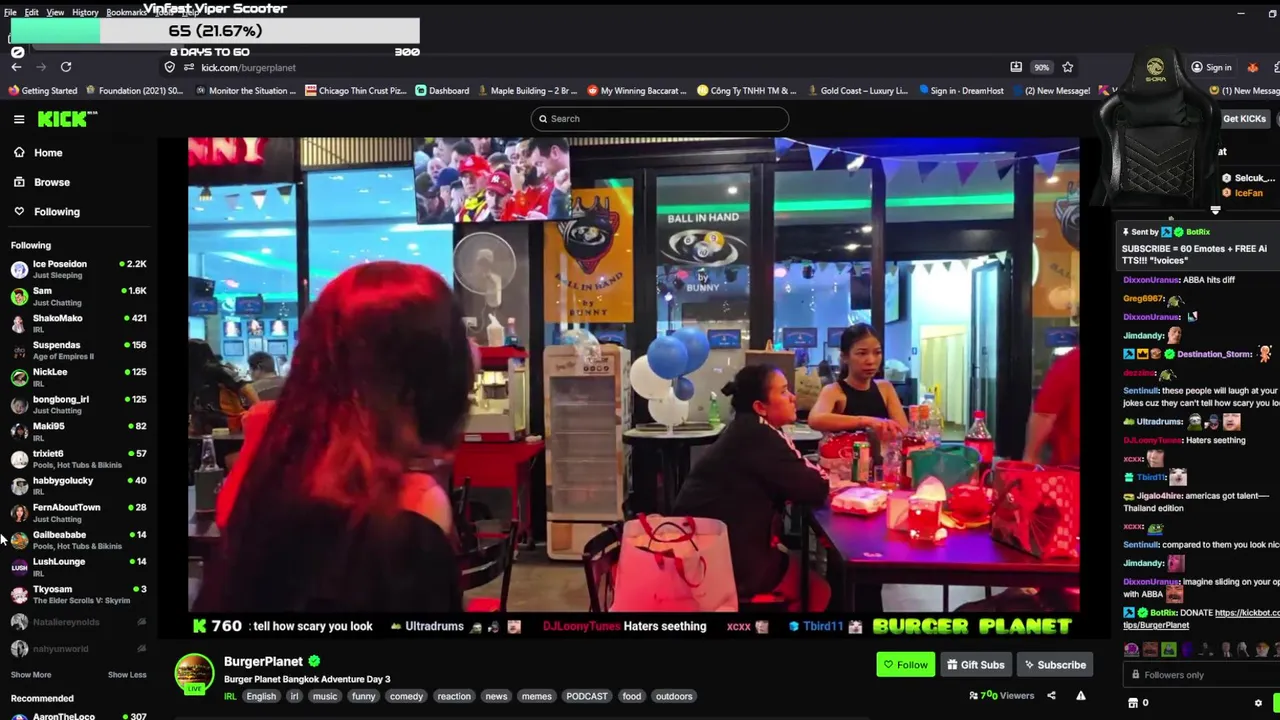This screenshot has height=720, width=1280.
Task: Open Ice Poseidon channel in Following list
Action: [78, 269]
